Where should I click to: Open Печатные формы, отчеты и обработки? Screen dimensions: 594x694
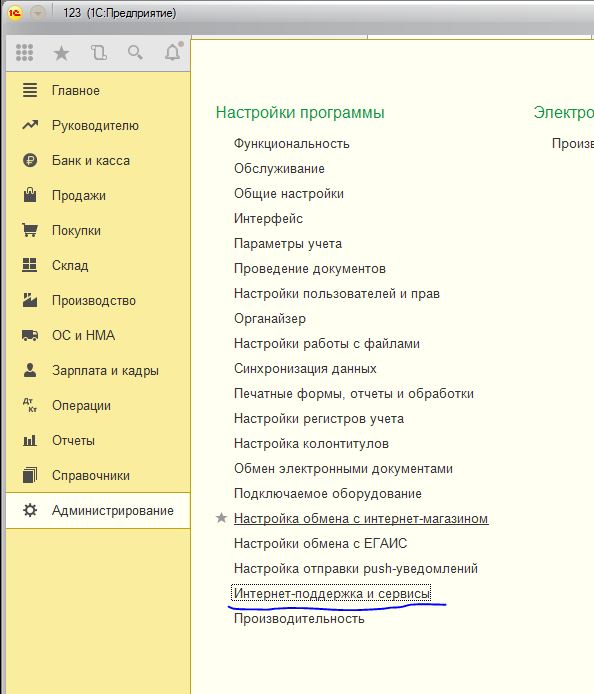tap(354, 394)
